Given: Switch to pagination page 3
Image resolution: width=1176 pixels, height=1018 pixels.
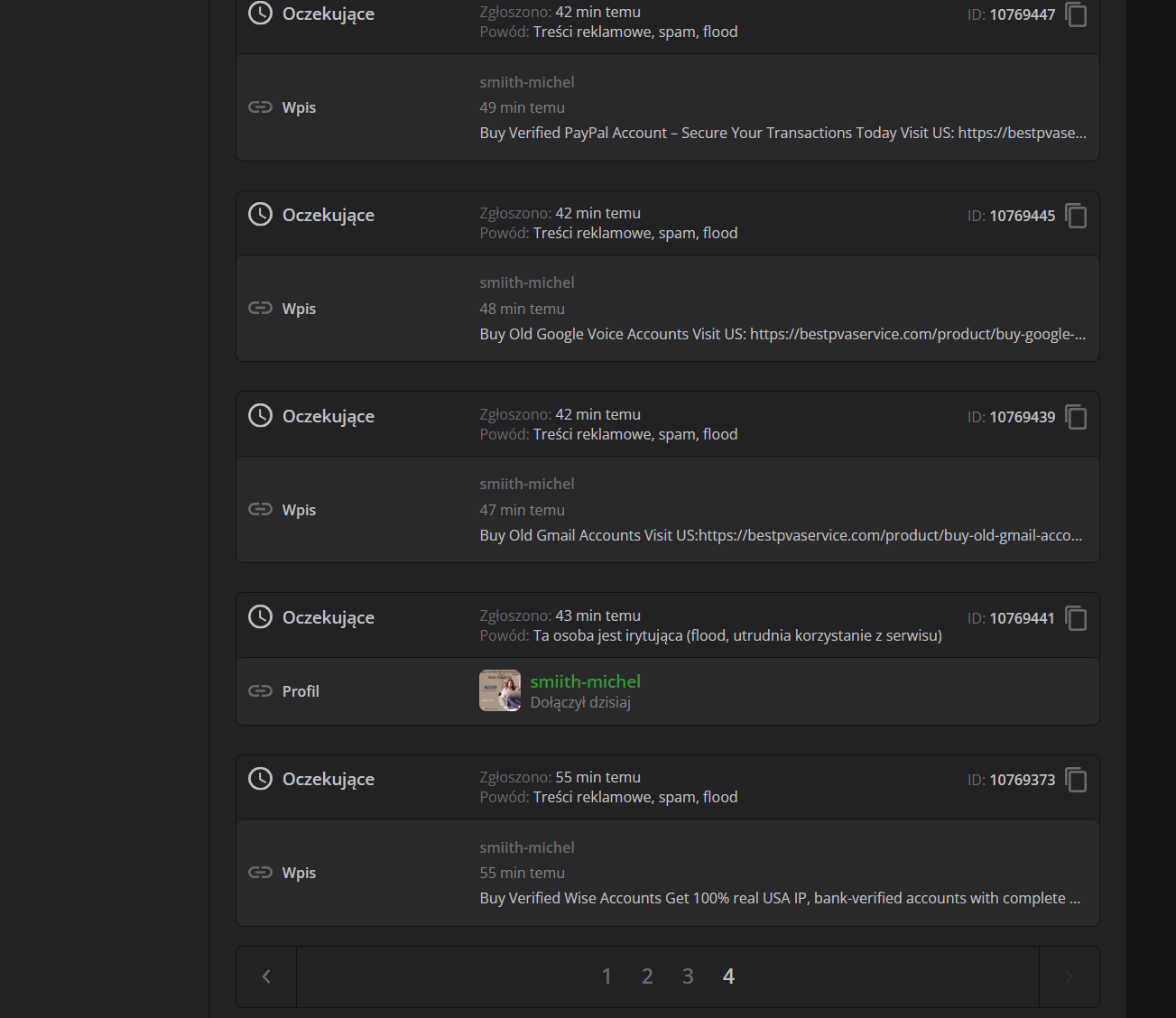Looking at the screenshot, I should click(x=688, y=976).
